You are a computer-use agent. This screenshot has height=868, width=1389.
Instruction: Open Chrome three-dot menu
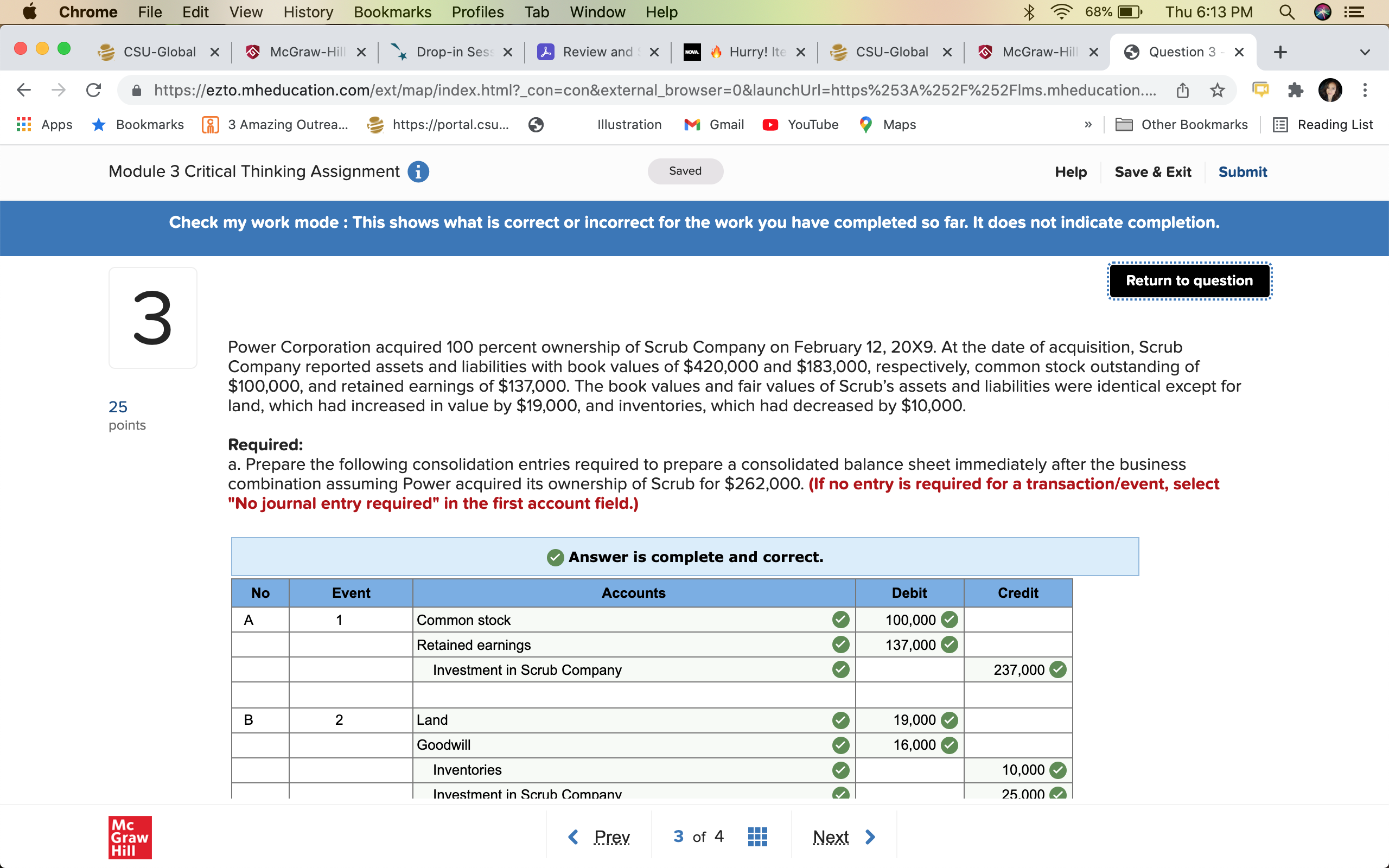(1365, 90)
